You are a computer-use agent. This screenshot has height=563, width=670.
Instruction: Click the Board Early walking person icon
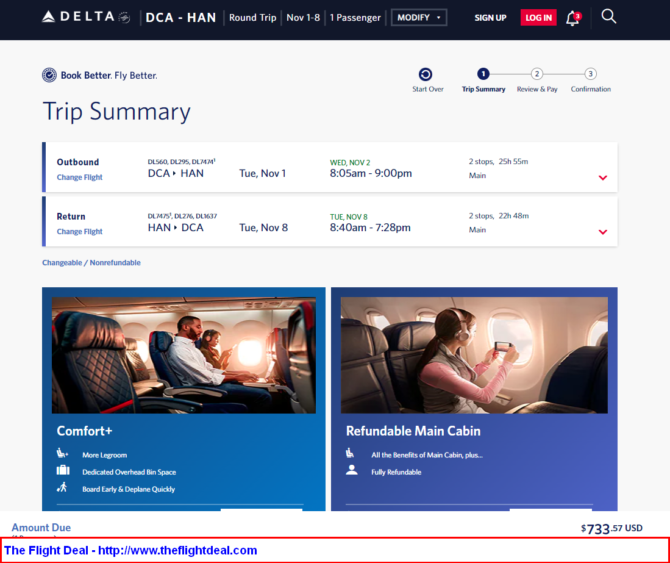[62, 487]
